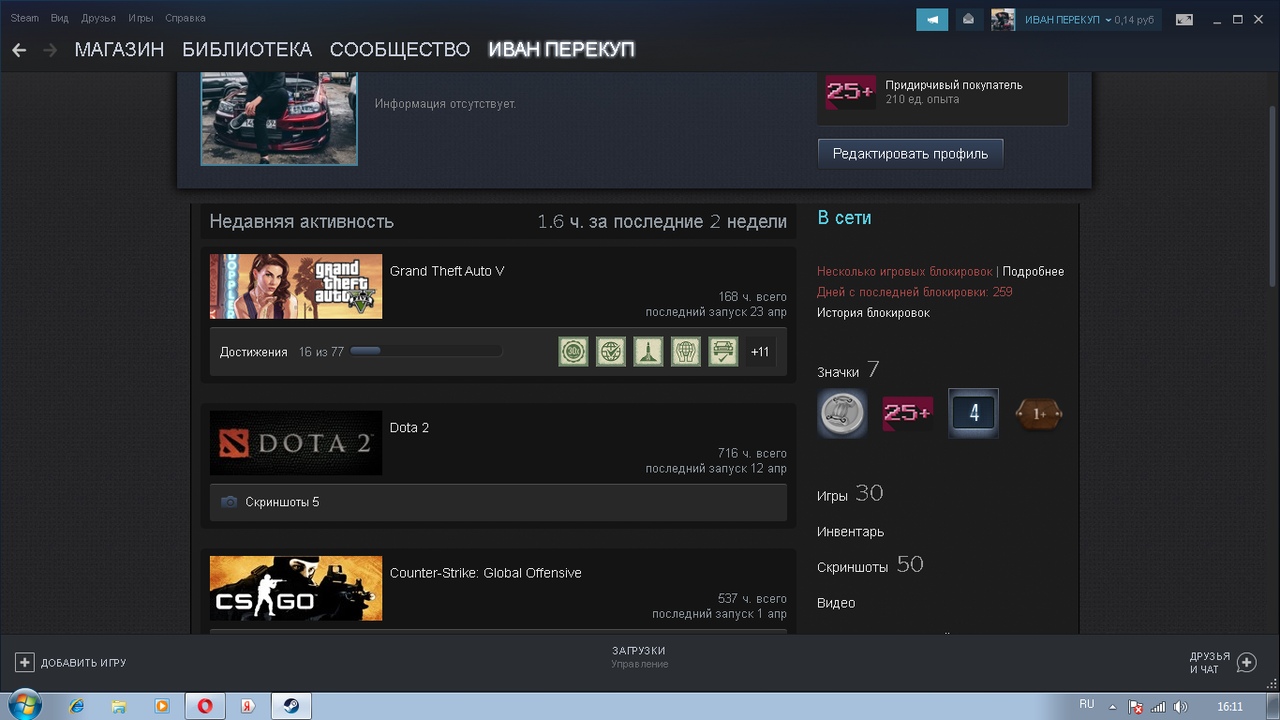Open Opera browser from taskbar
The height and width of the screenshot is (720, 1280).
click(x=205, y=706)
